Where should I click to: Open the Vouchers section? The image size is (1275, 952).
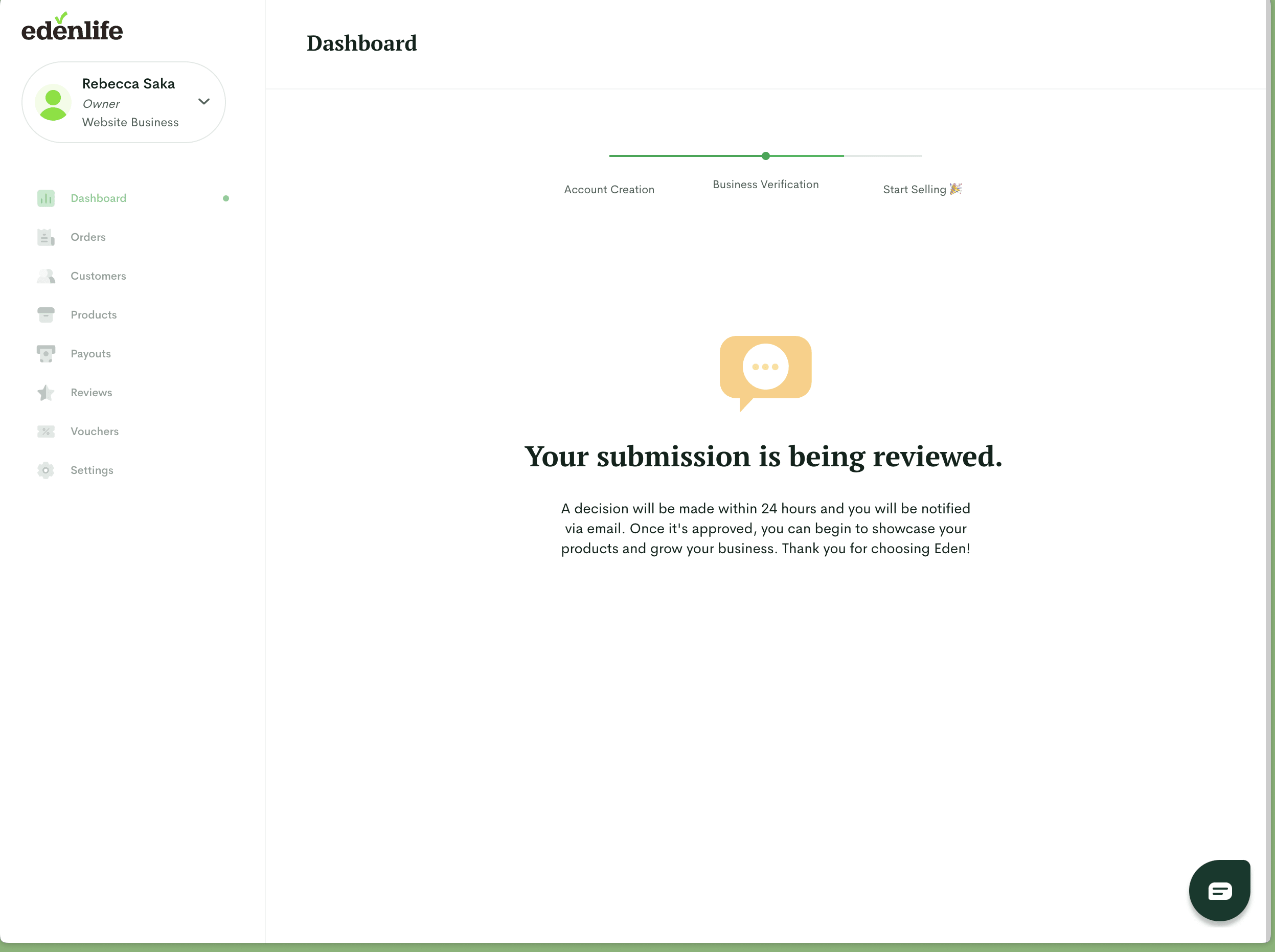point(95,432)
